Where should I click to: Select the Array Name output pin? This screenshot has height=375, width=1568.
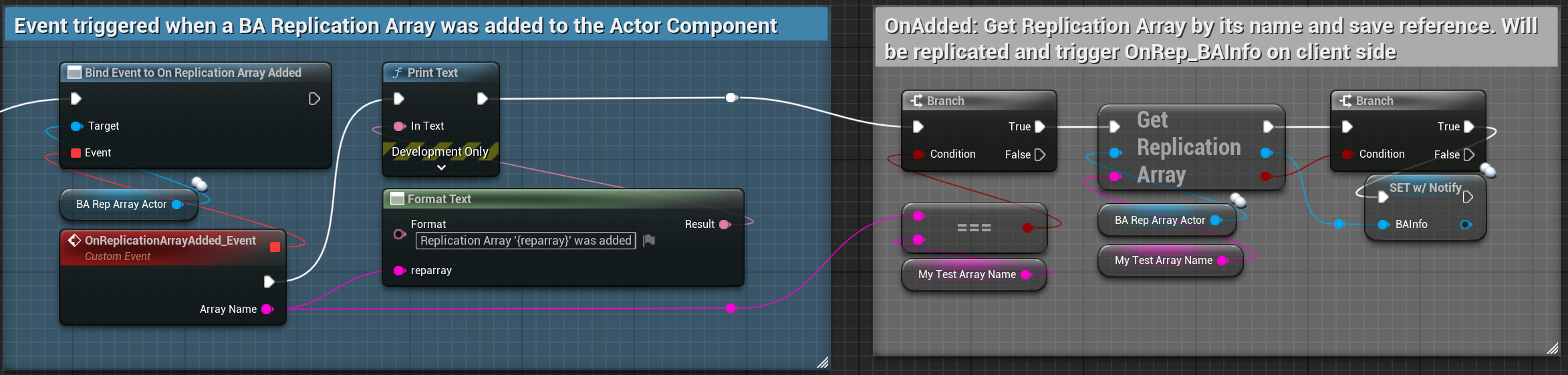(x=267, y=309)
